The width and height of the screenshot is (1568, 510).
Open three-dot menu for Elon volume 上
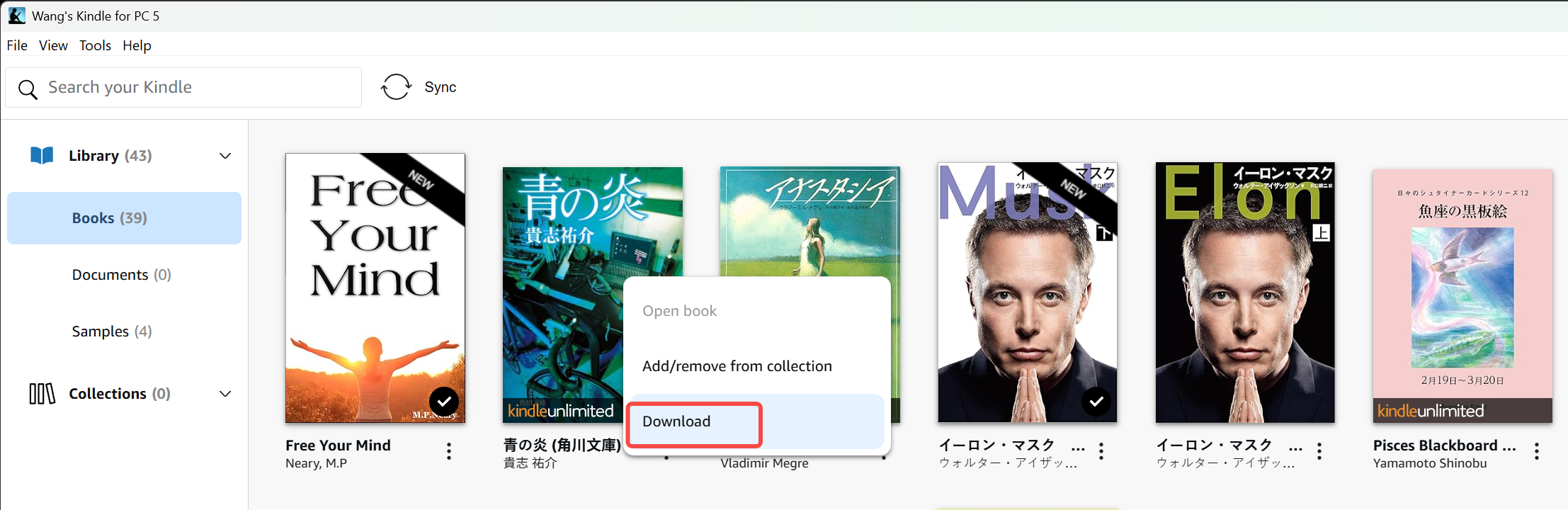point(1319,452)
